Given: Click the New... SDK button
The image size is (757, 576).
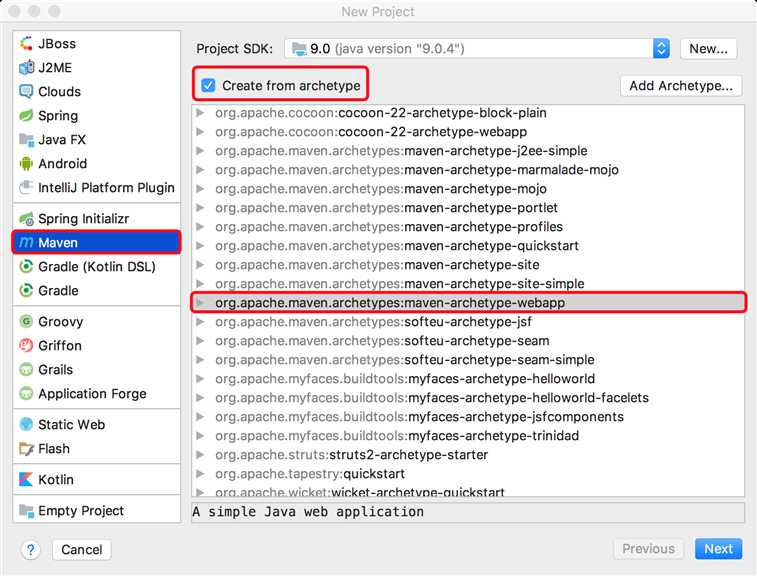Looking at the screenshot, I should coord(708,49).
